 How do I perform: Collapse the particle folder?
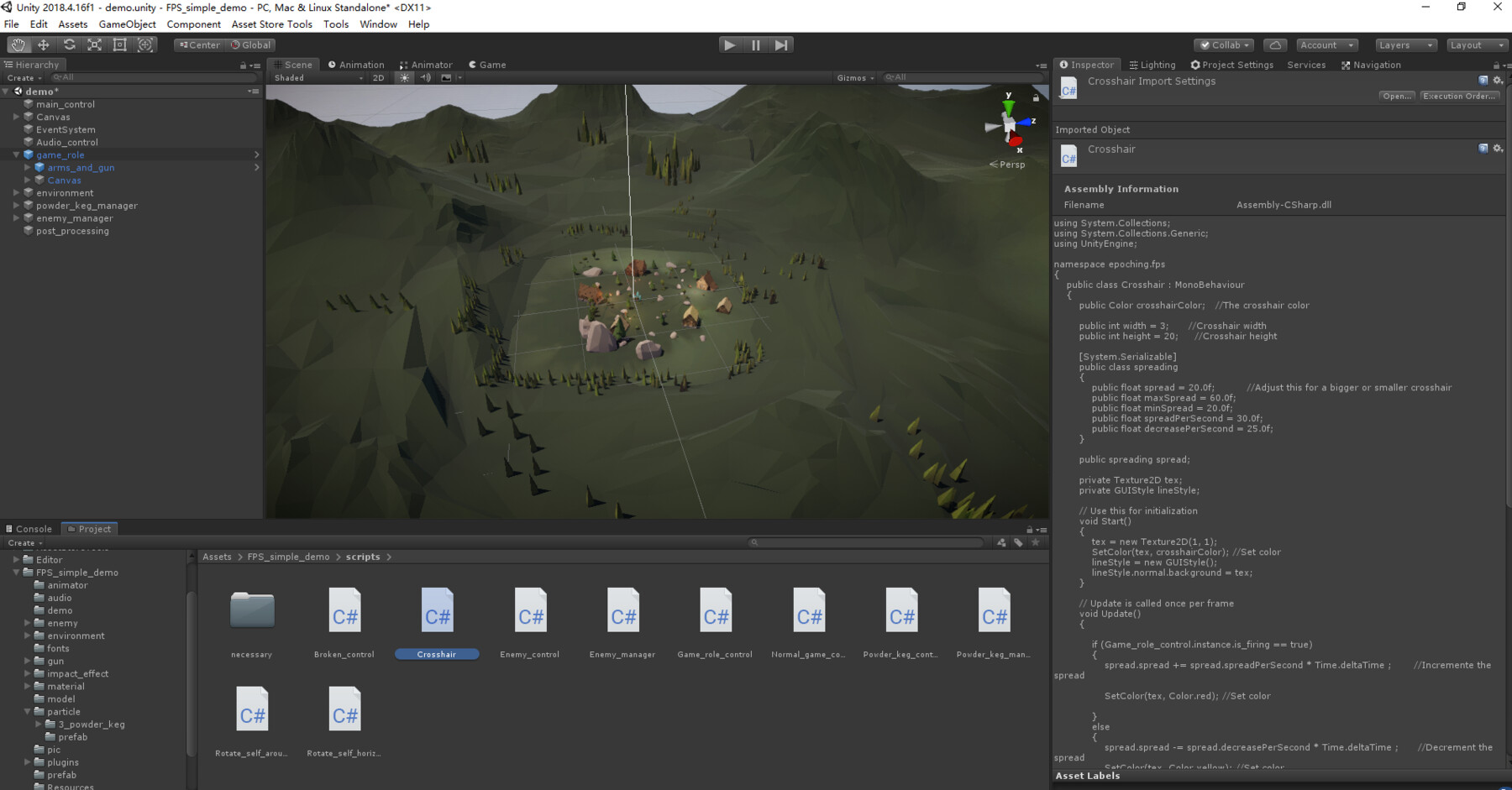pyautogui.click(x=27, y=712)
